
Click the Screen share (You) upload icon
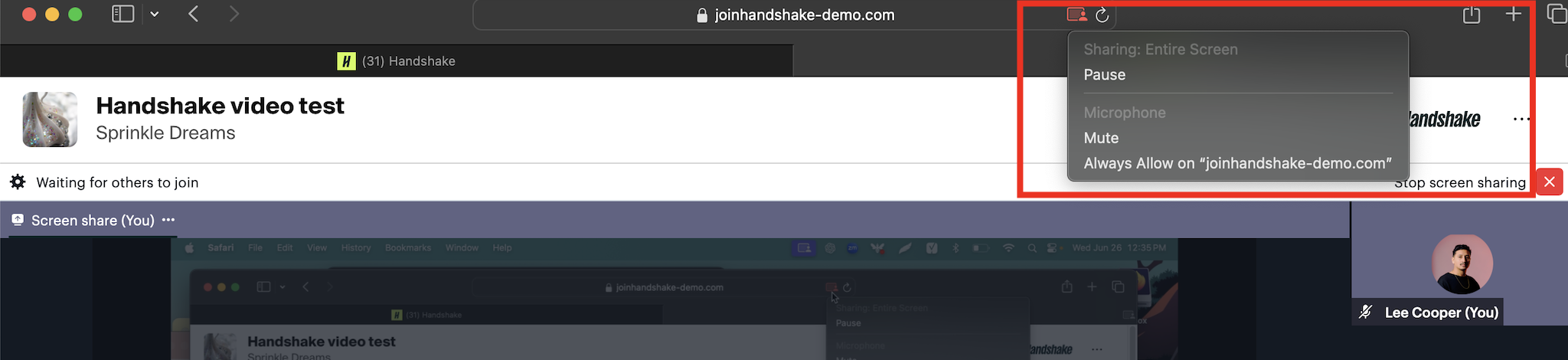point(18,220)
